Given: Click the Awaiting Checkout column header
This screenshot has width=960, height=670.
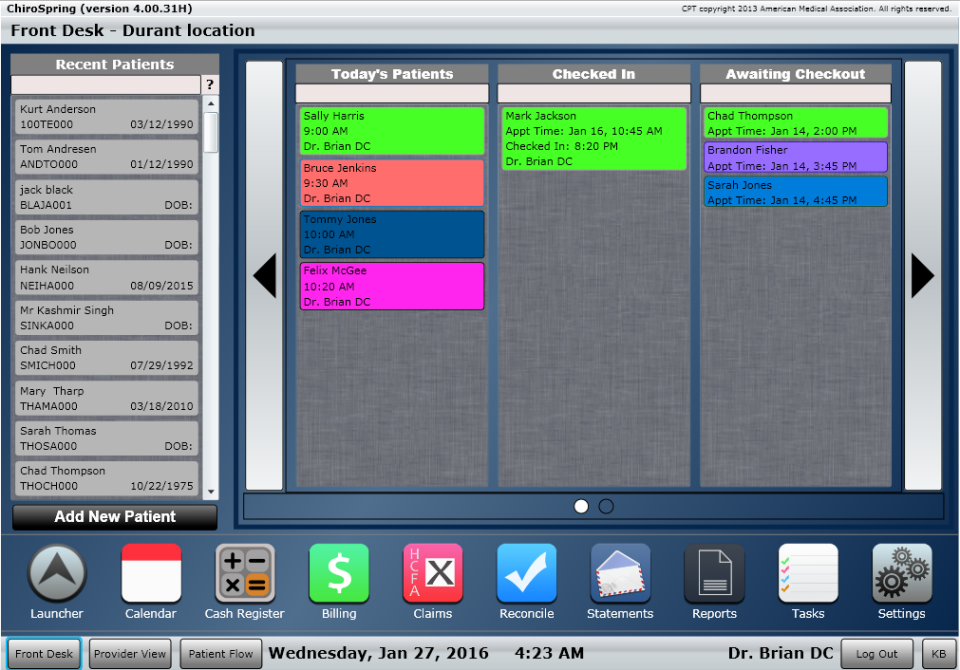Looking at the screenshot, I should pos(795,74).
